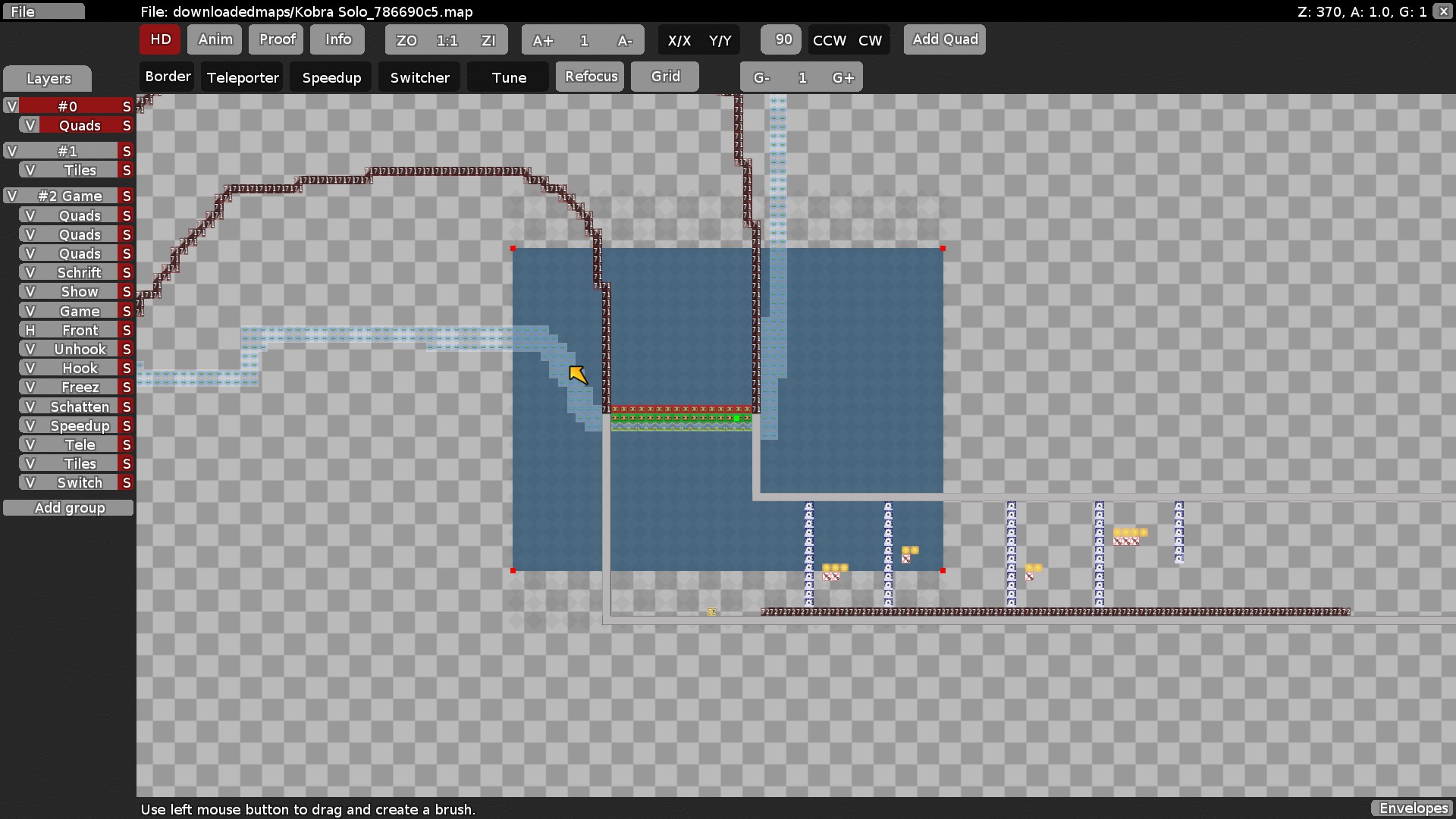Screen dimensions: 1456x819
Task: Click the Add group button
Action: (68, 507)
